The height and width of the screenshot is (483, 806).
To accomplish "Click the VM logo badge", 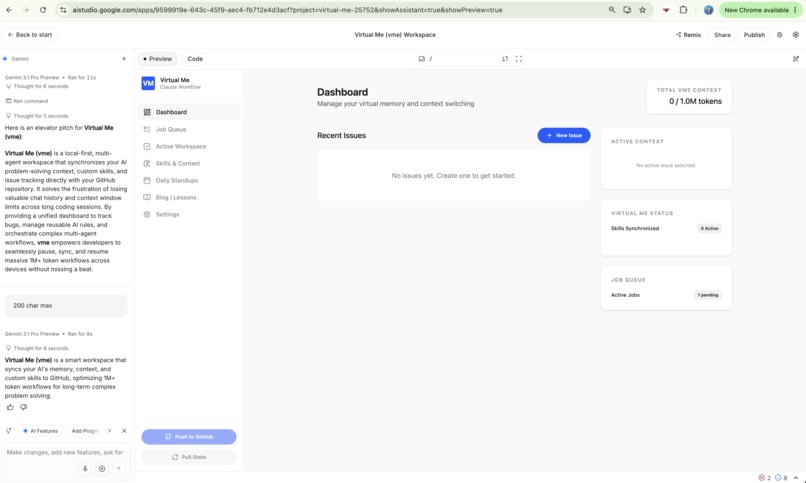I will pos(148,83).
